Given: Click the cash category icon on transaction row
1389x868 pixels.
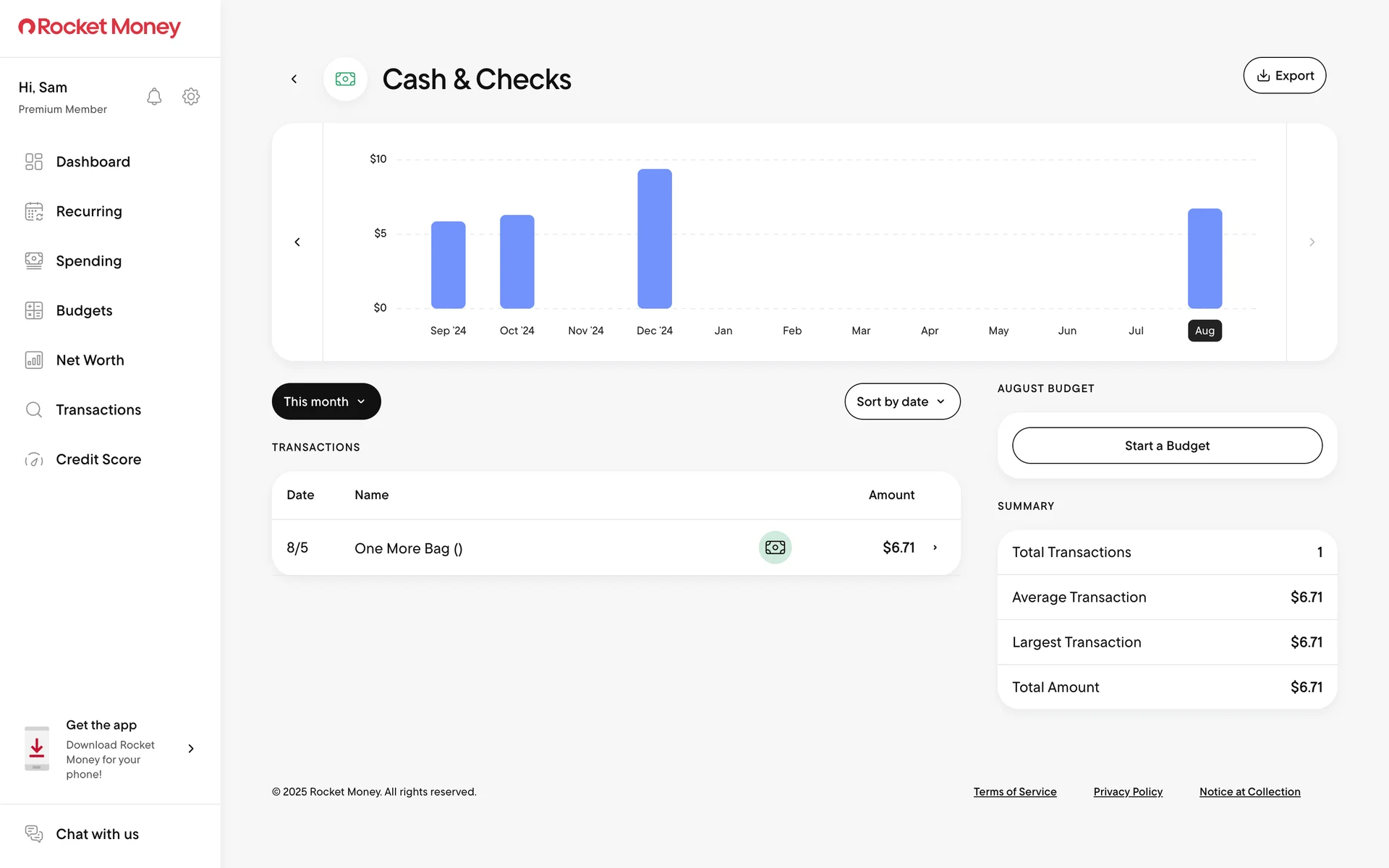Looking at the screenshot, I should coord(775,548).
